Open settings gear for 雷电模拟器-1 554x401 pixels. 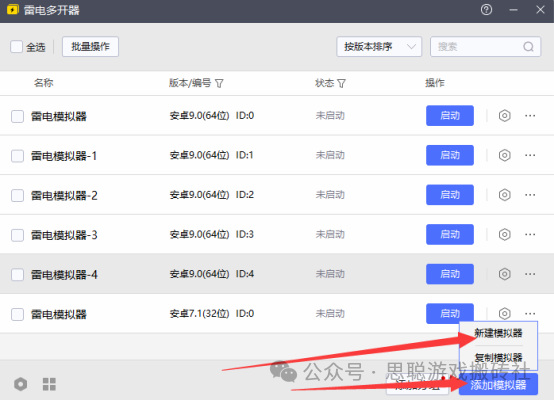[505, 155]
